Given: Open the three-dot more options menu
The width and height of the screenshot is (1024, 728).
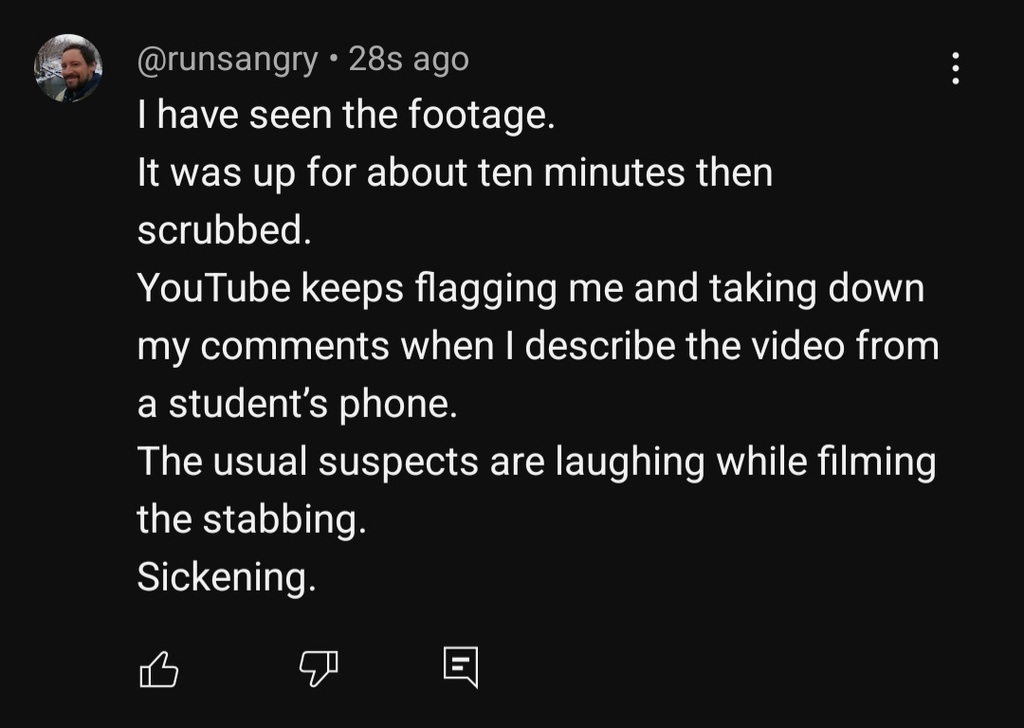Looking at the screenshot, I should click(955, 67).
